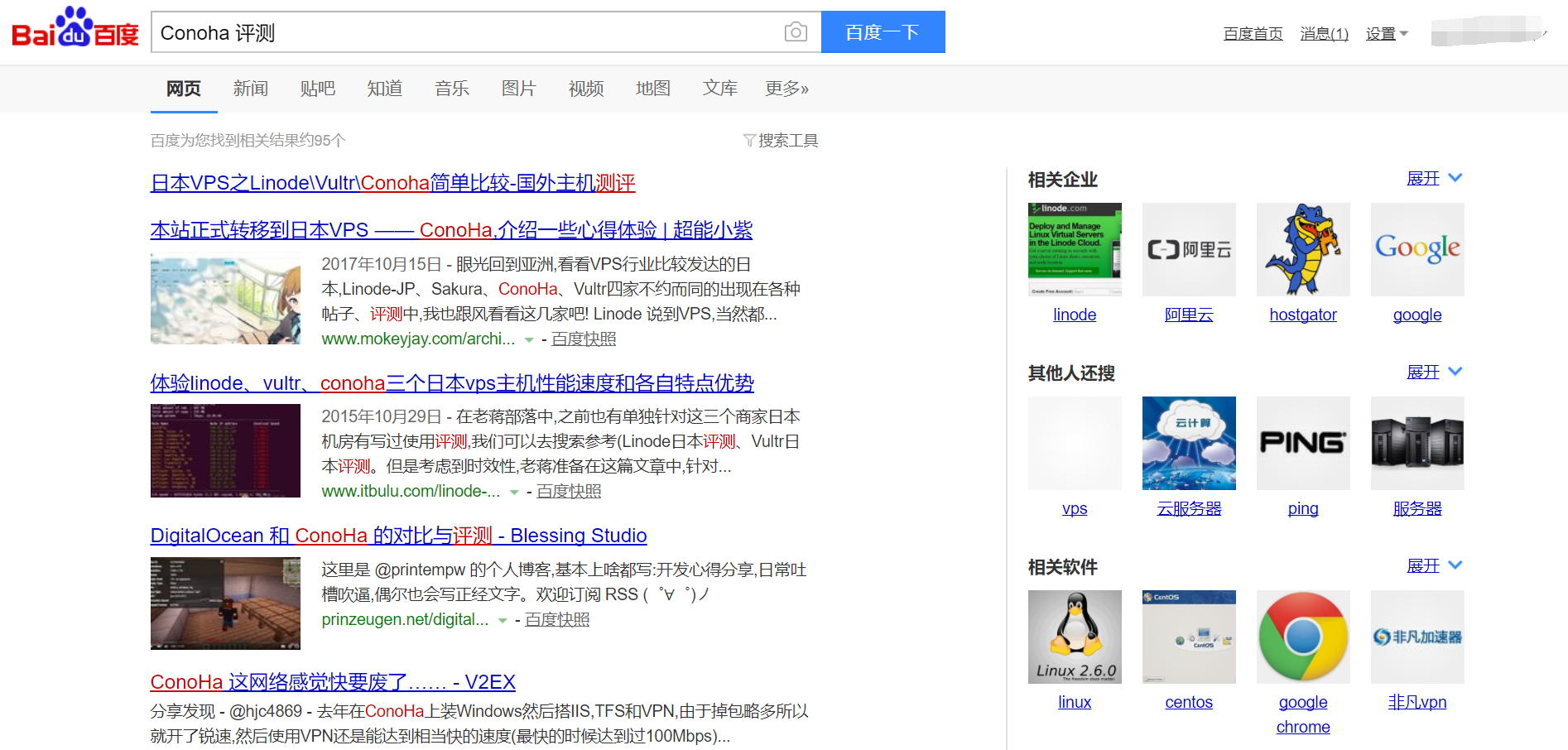Open the 阿里云 logo thumbnail
This screenshot has height=750, width=1568.
[1189, 249]
